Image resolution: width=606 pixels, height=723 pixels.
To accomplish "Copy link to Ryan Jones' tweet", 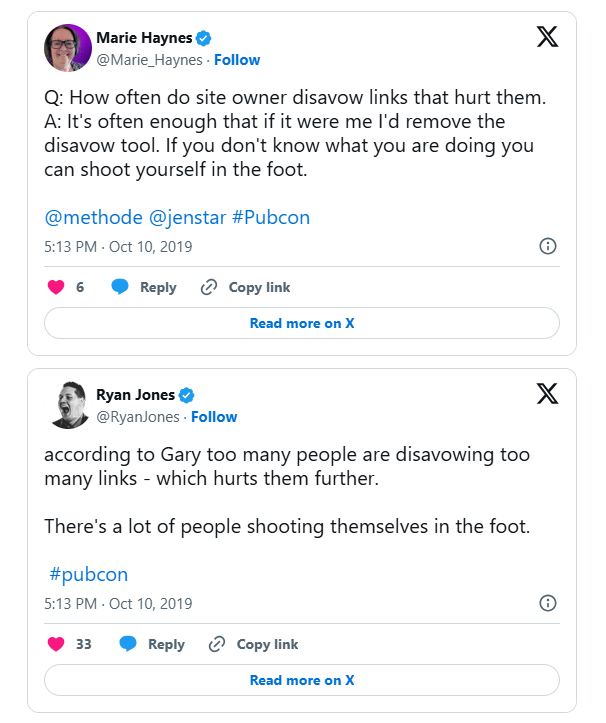I will (254, 644).
